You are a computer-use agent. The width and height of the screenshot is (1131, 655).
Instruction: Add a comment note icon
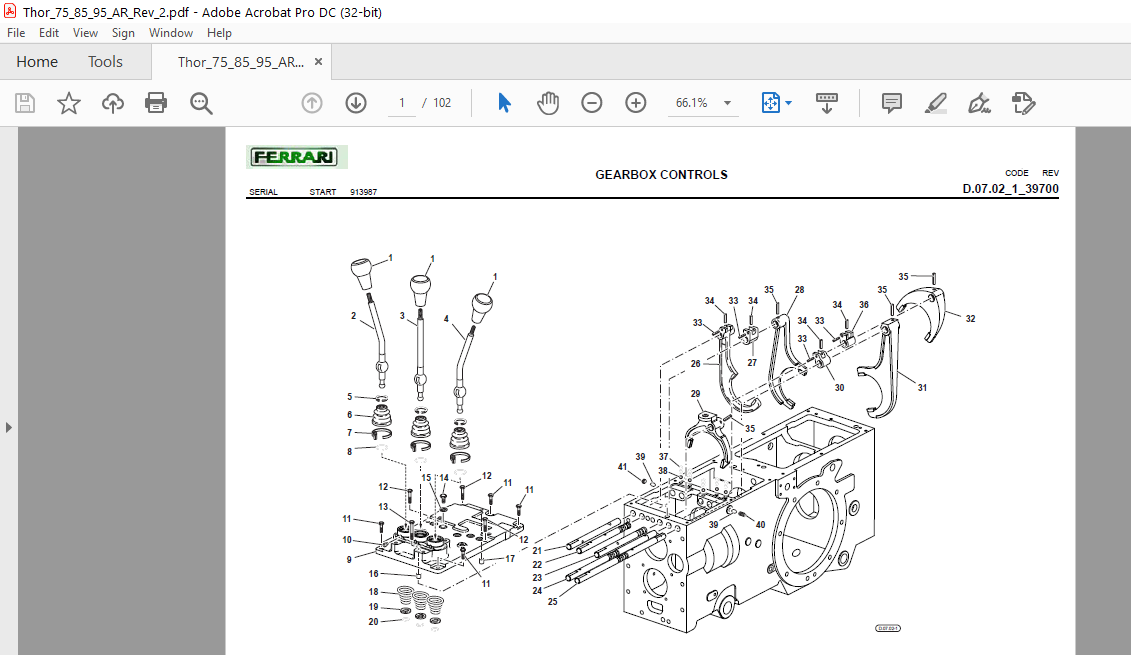click(892, 103)
